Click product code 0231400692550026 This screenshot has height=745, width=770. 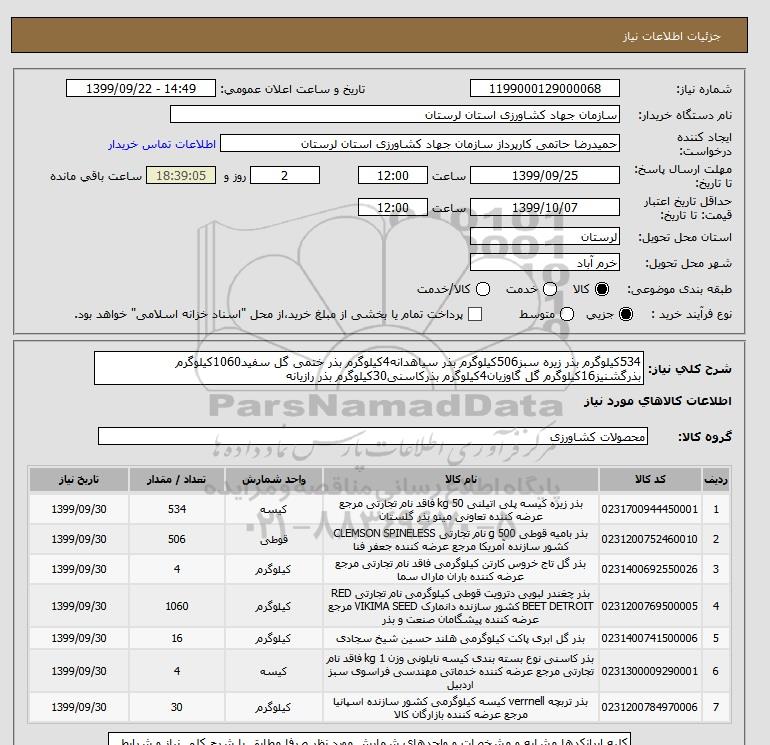click(x=650, y=569)
